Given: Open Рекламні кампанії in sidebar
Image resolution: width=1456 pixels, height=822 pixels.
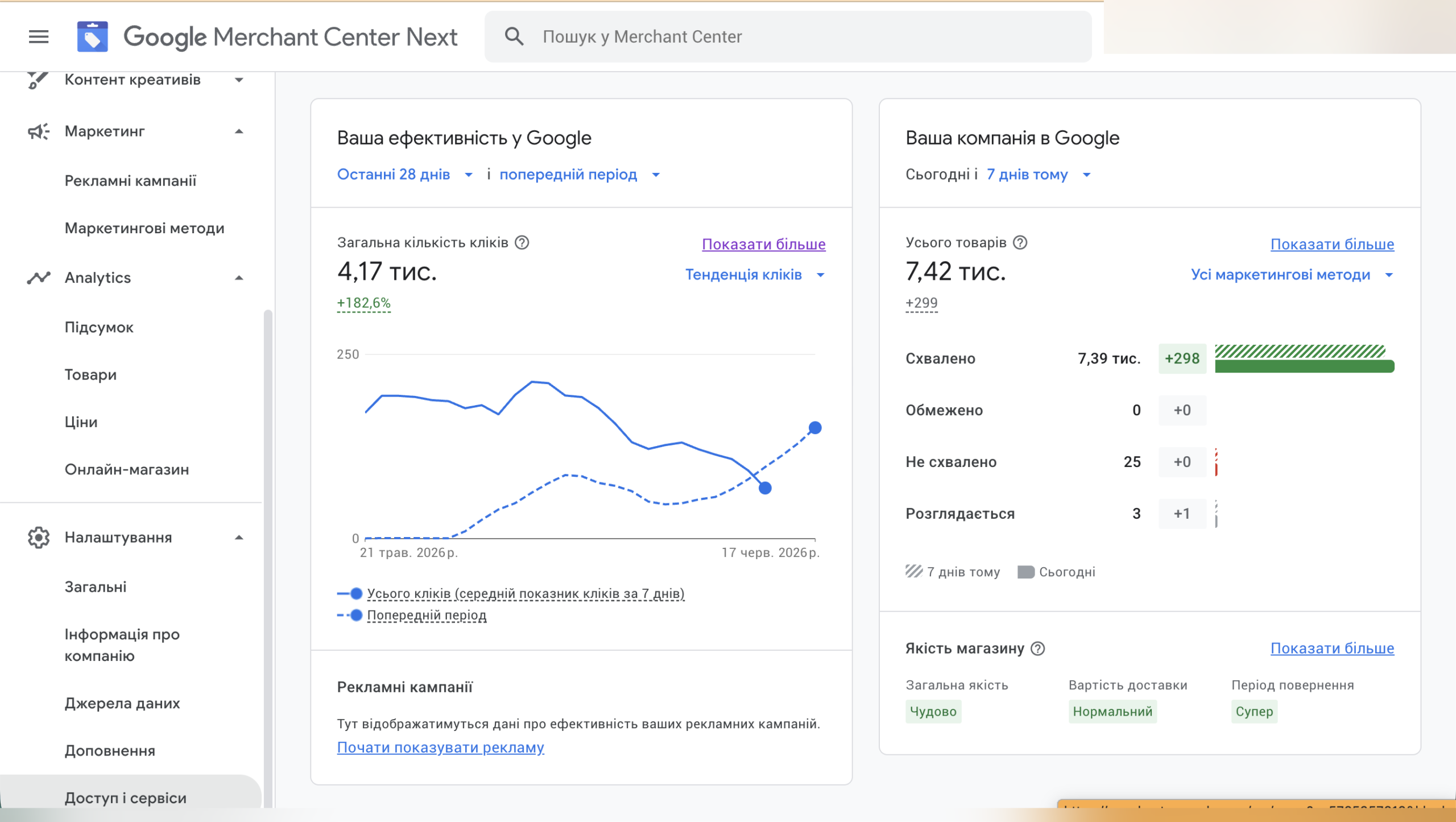Looking at the screenshot, I should coord(130,181).
